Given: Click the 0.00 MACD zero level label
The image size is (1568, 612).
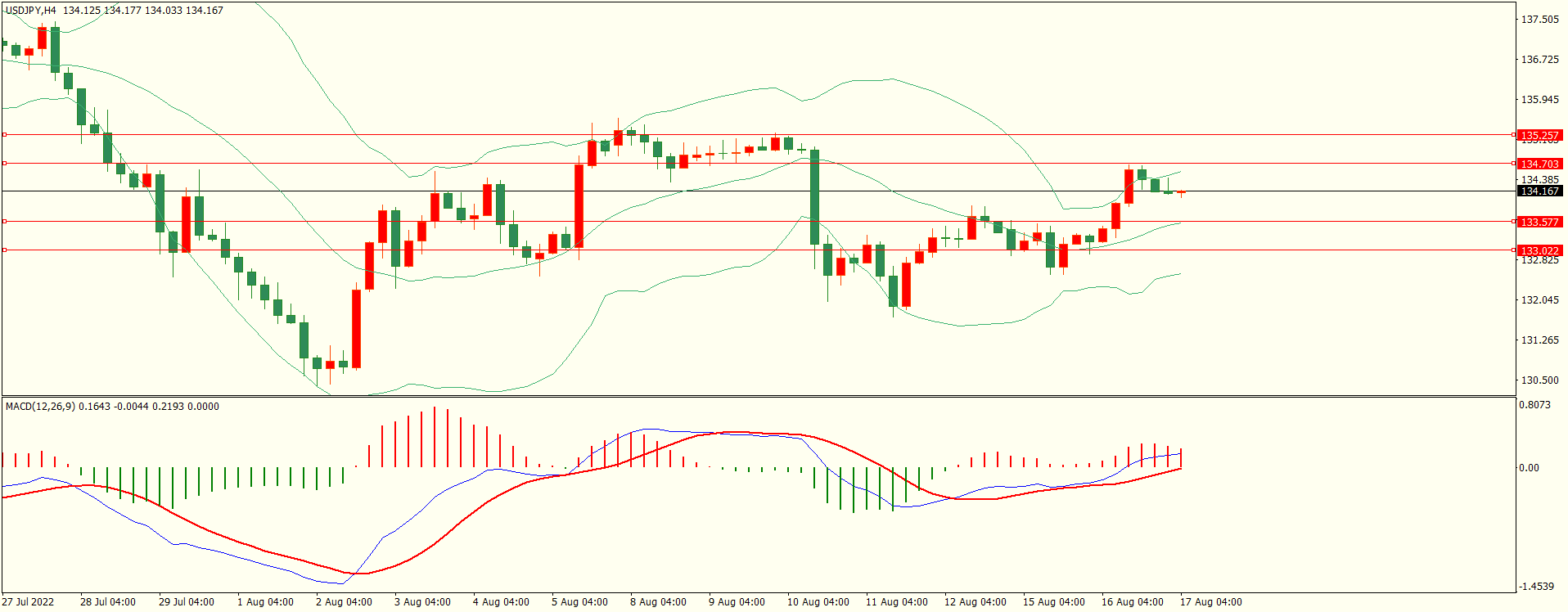Looking at the screenshot, I should tap(1529, 467).
